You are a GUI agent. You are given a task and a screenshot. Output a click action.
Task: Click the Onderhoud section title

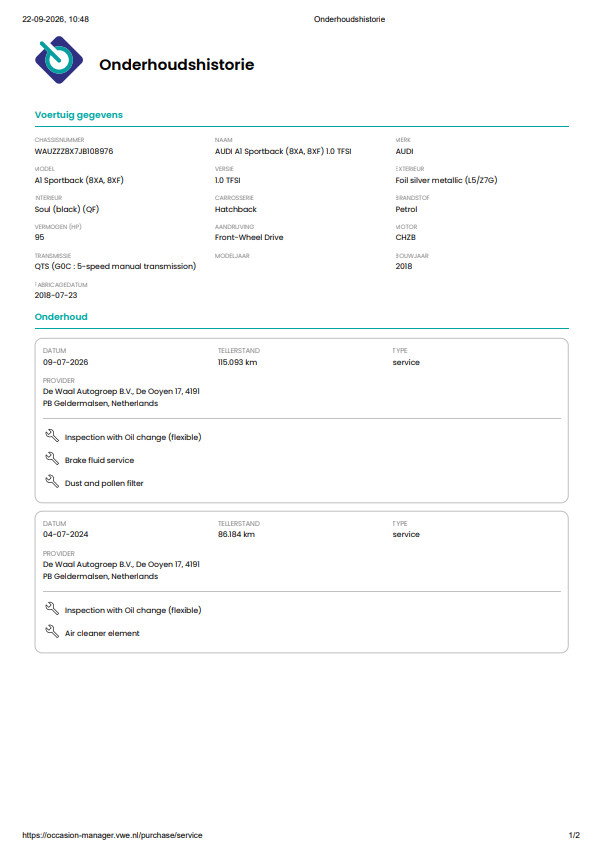tap(61, 317)
